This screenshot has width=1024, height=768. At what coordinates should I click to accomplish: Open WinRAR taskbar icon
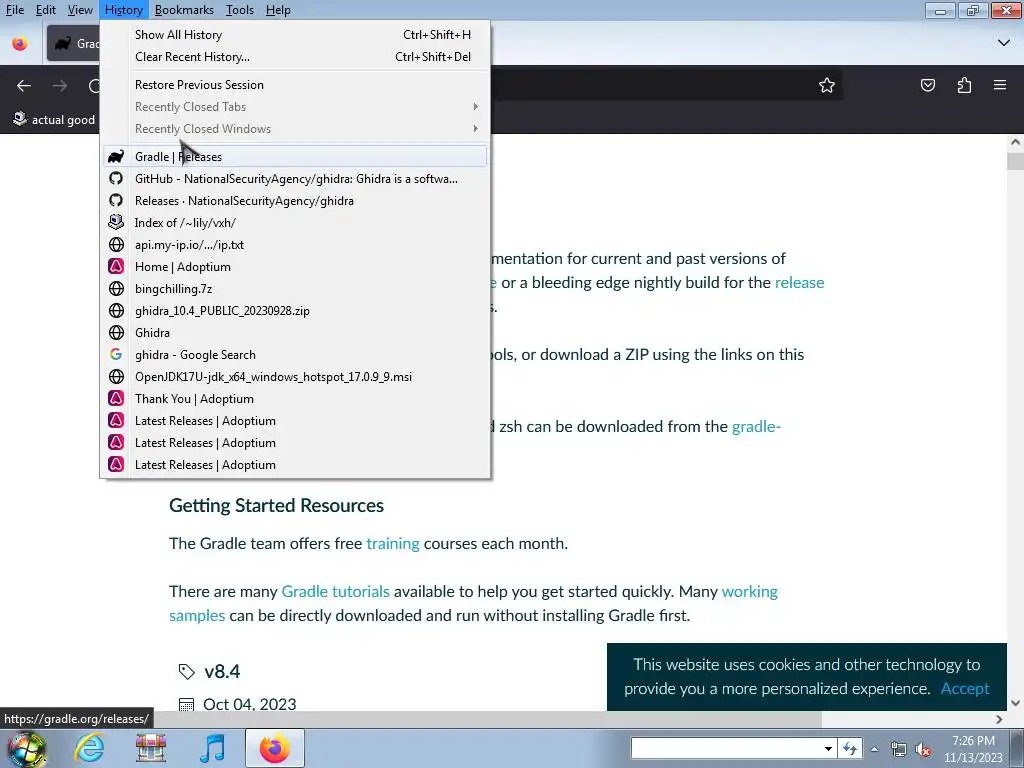tap(151, 748)
